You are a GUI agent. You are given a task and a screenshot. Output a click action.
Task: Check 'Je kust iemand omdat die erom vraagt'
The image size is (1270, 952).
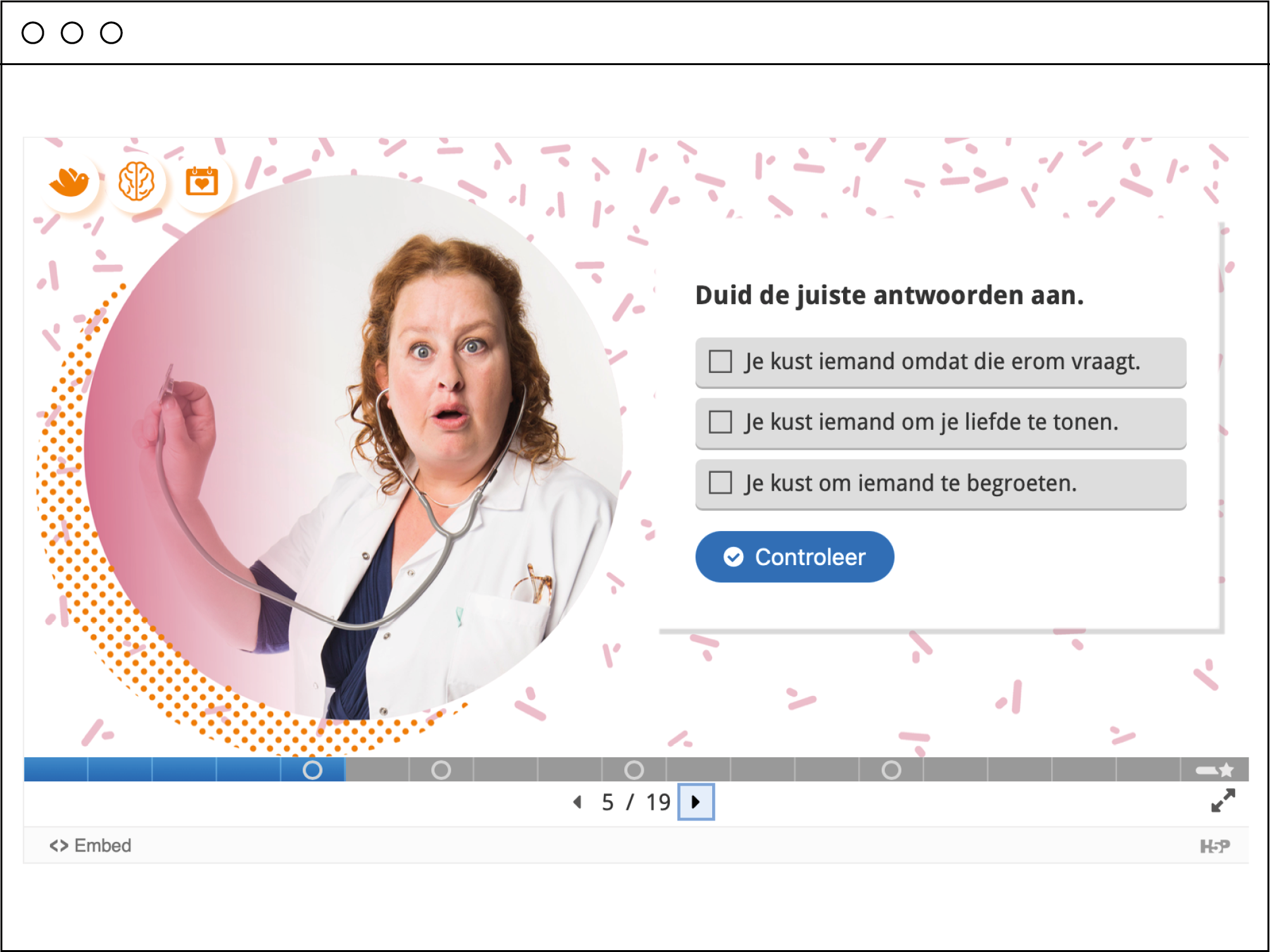click(720, 362)
